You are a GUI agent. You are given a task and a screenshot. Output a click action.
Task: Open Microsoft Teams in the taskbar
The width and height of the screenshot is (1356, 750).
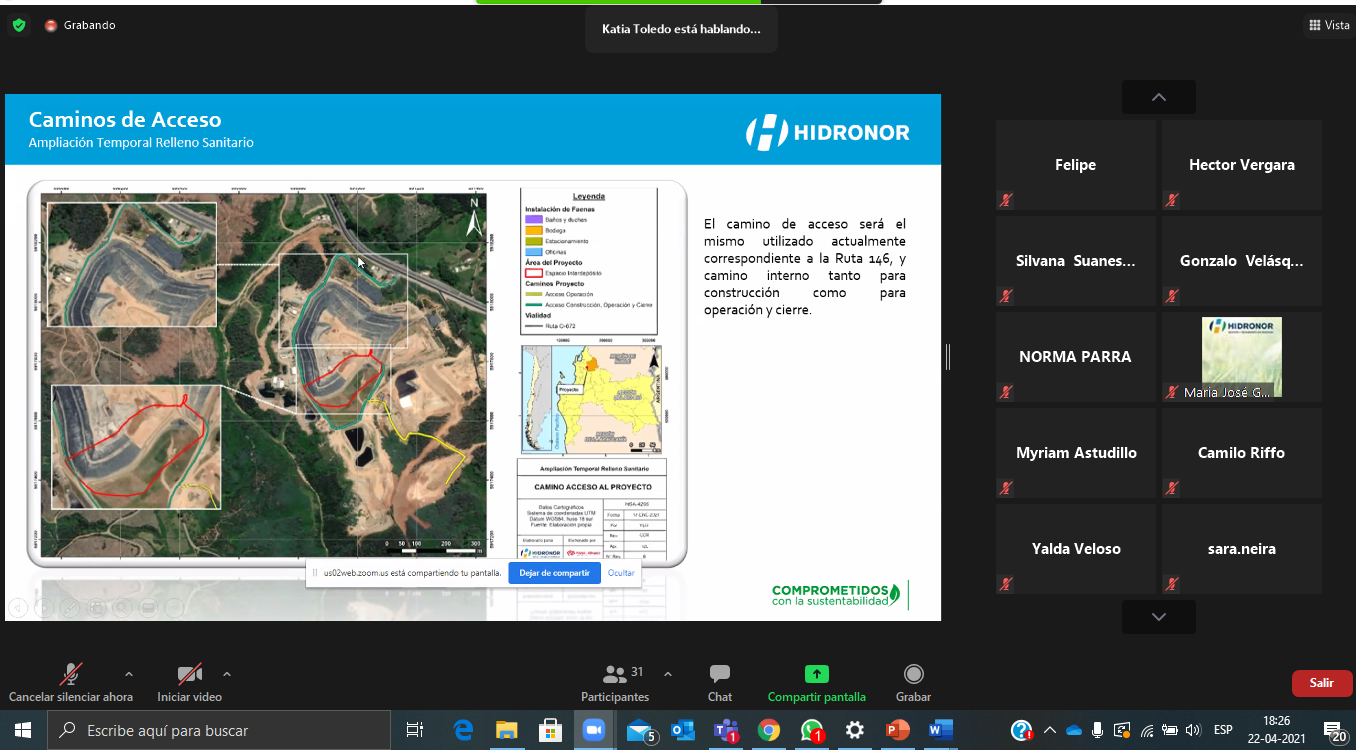pyautogui.click(x=725, y=731)
